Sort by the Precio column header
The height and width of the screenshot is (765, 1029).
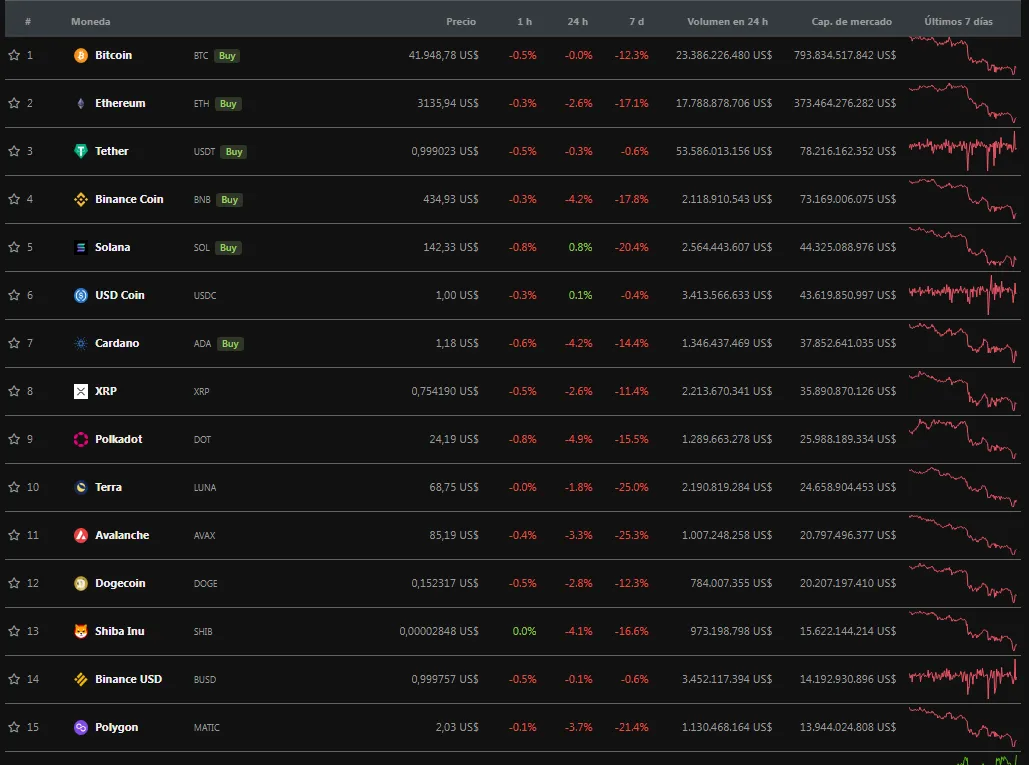461,22
